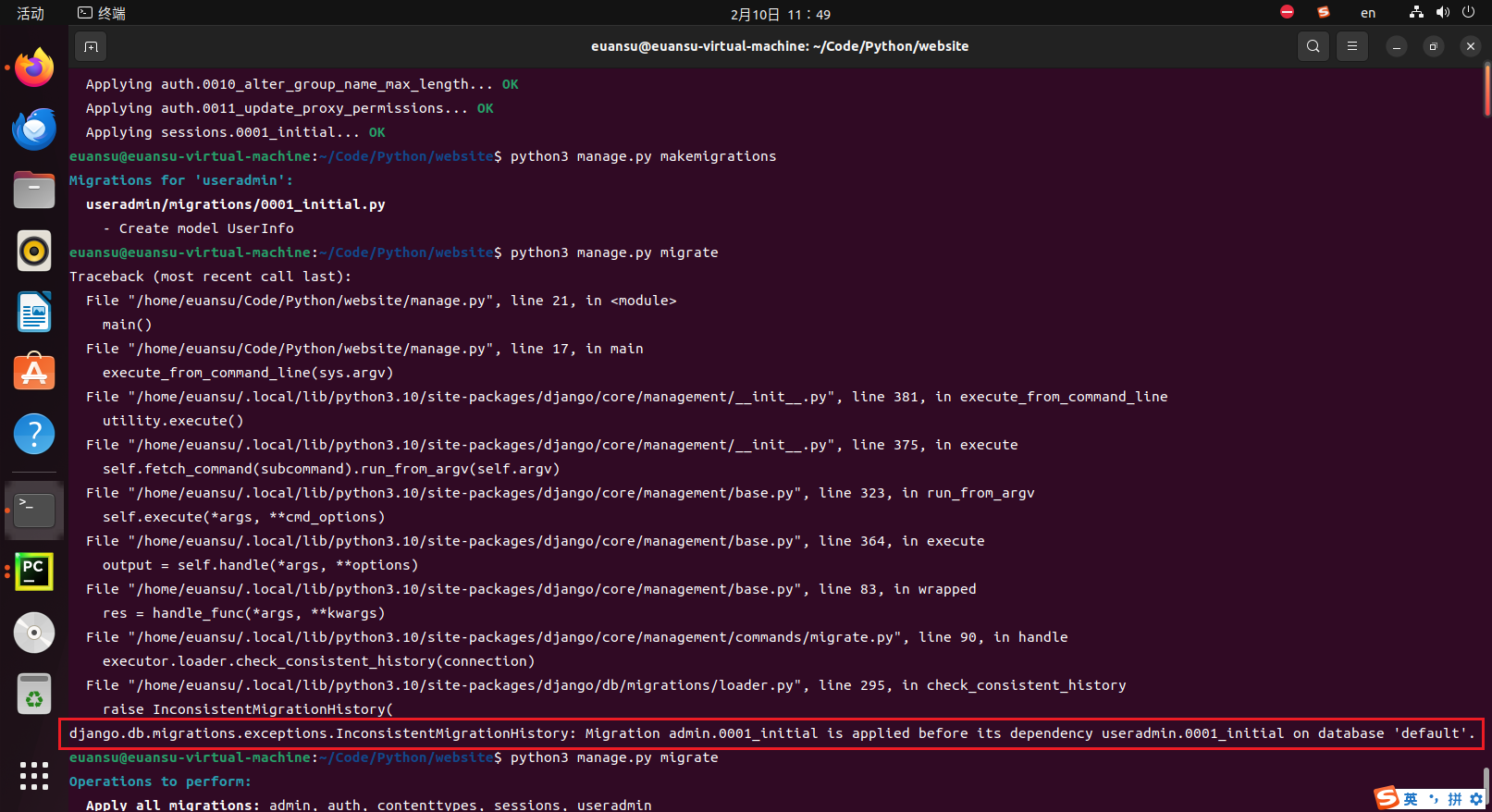Toggle Sogou input English/Chinese mode
The image size is (1492, 812).
click(x=1411, y=799)
